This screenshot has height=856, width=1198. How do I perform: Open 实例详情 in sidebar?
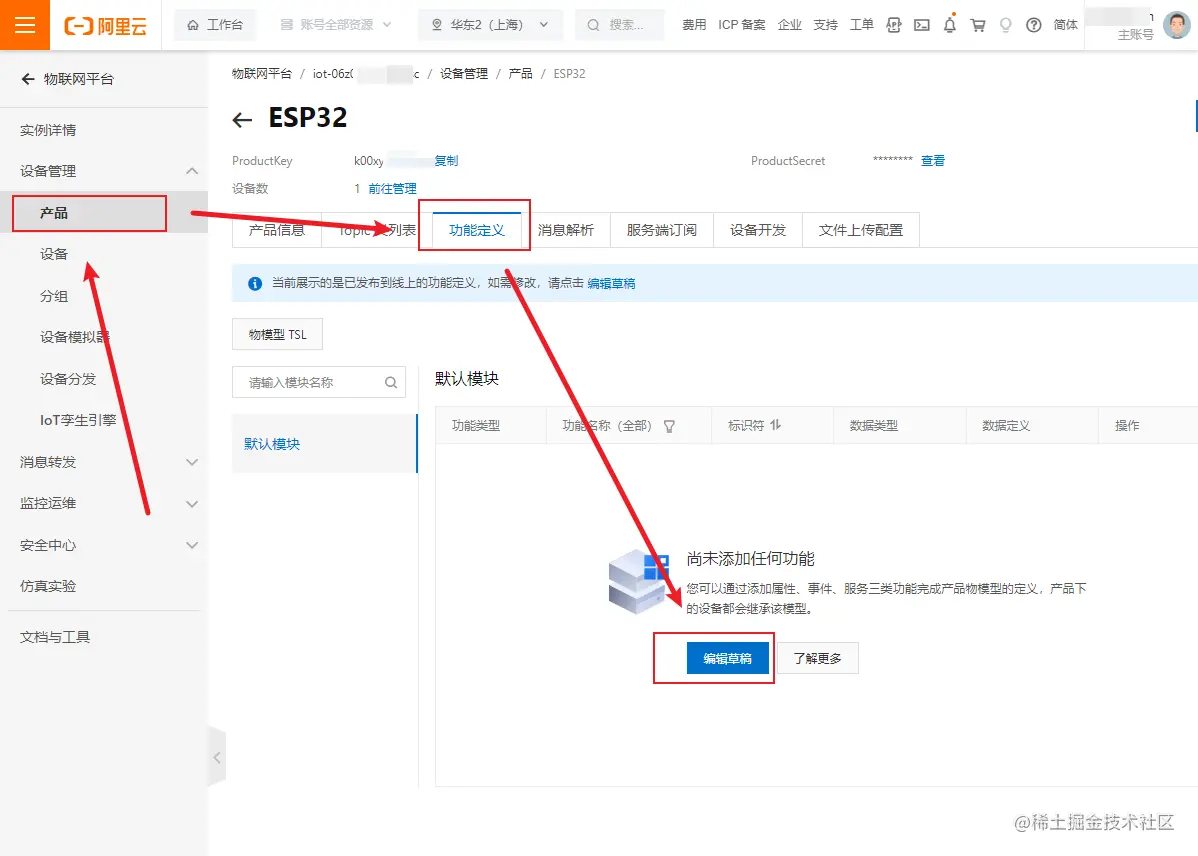click(x=48, y=130)
